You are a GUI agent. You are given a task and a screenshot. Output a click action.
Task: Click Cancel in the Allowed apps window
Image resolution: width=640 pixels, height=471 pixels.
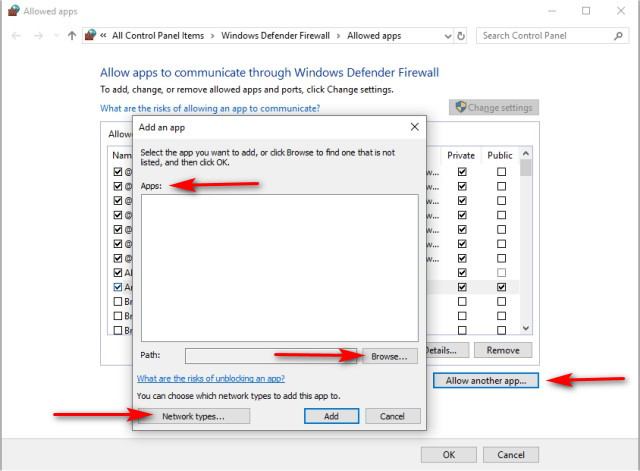[x=511, y=455]
